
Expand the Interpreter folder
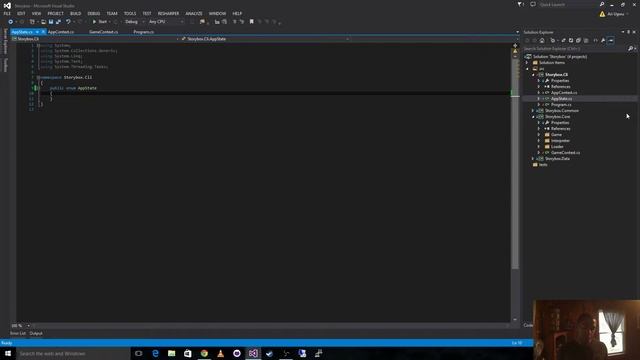pos(539,141)
